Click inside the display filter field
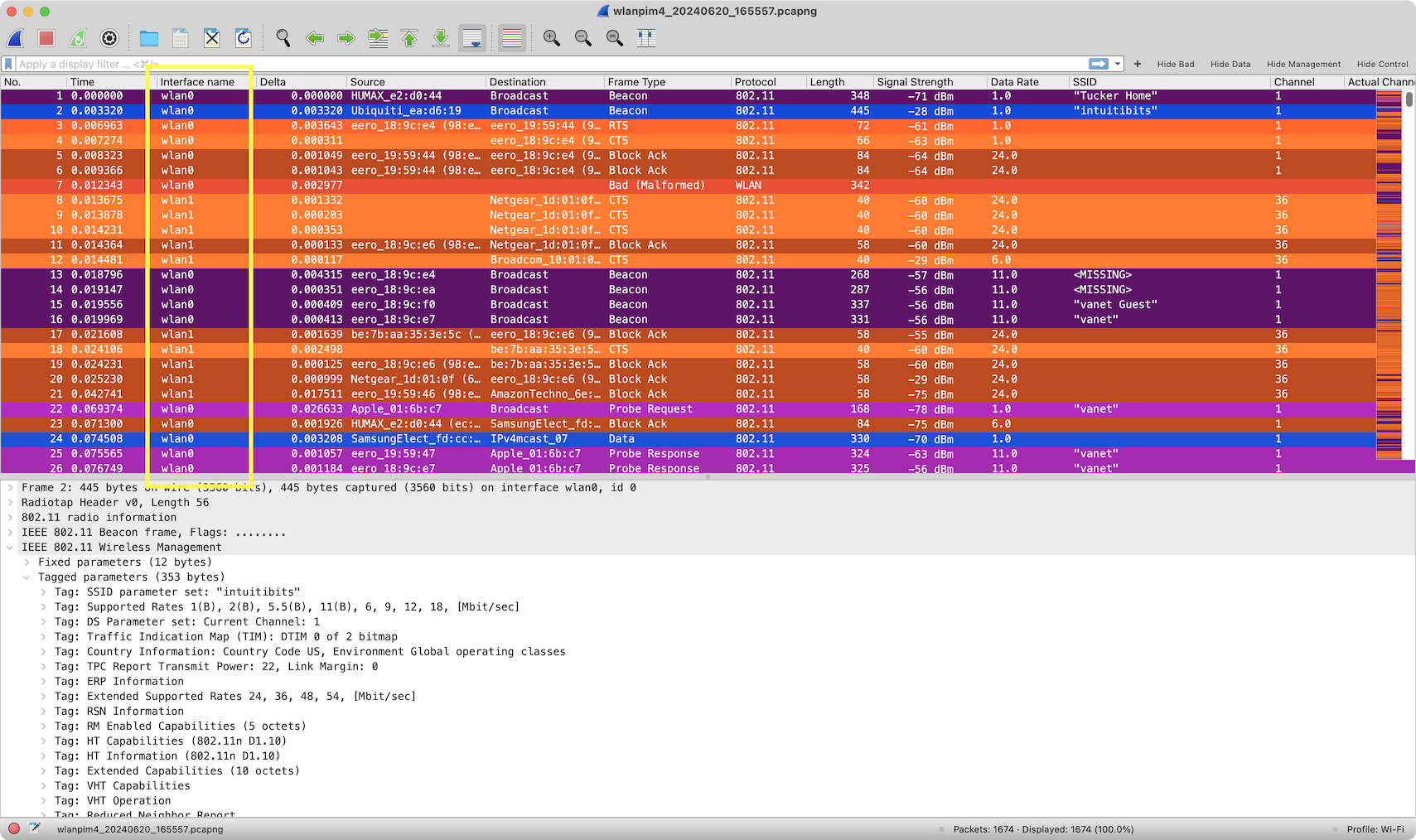The width and height of the screenshot is (1416, 840). point(497,63)
